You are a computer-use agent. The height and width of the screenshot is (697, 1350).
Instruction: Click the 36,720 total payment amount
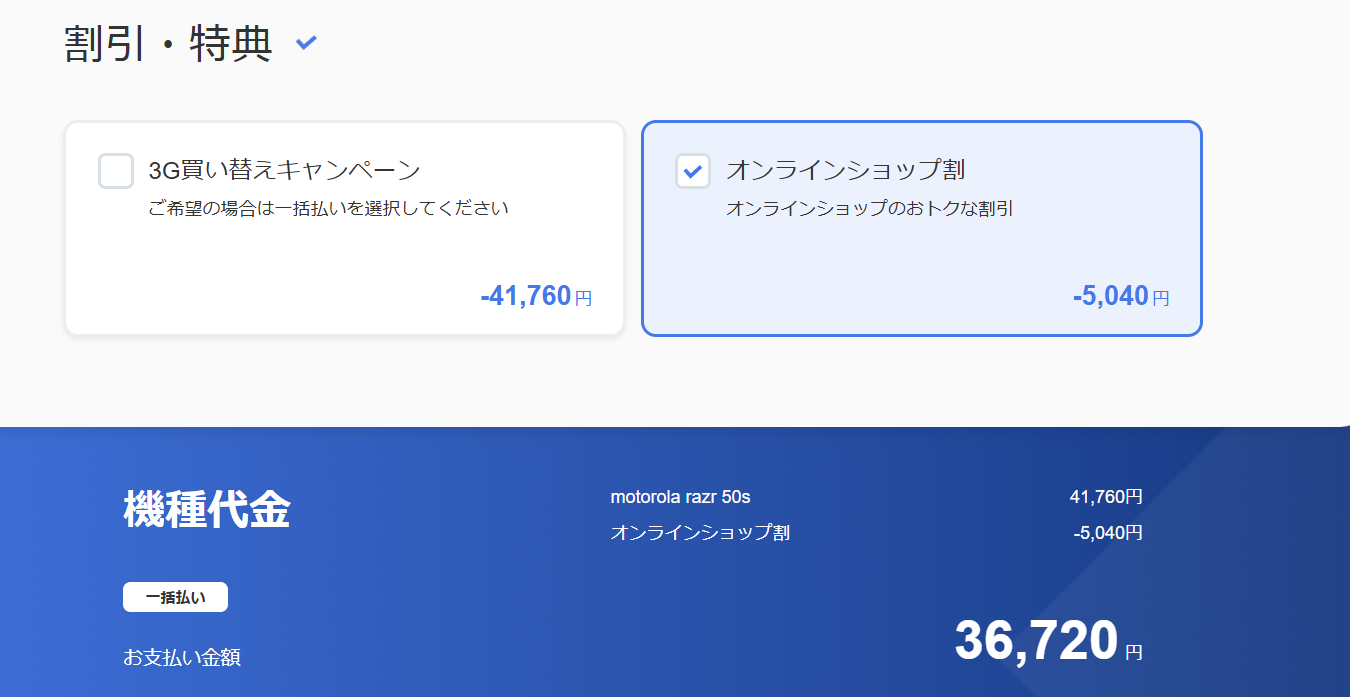(1035, 641)
